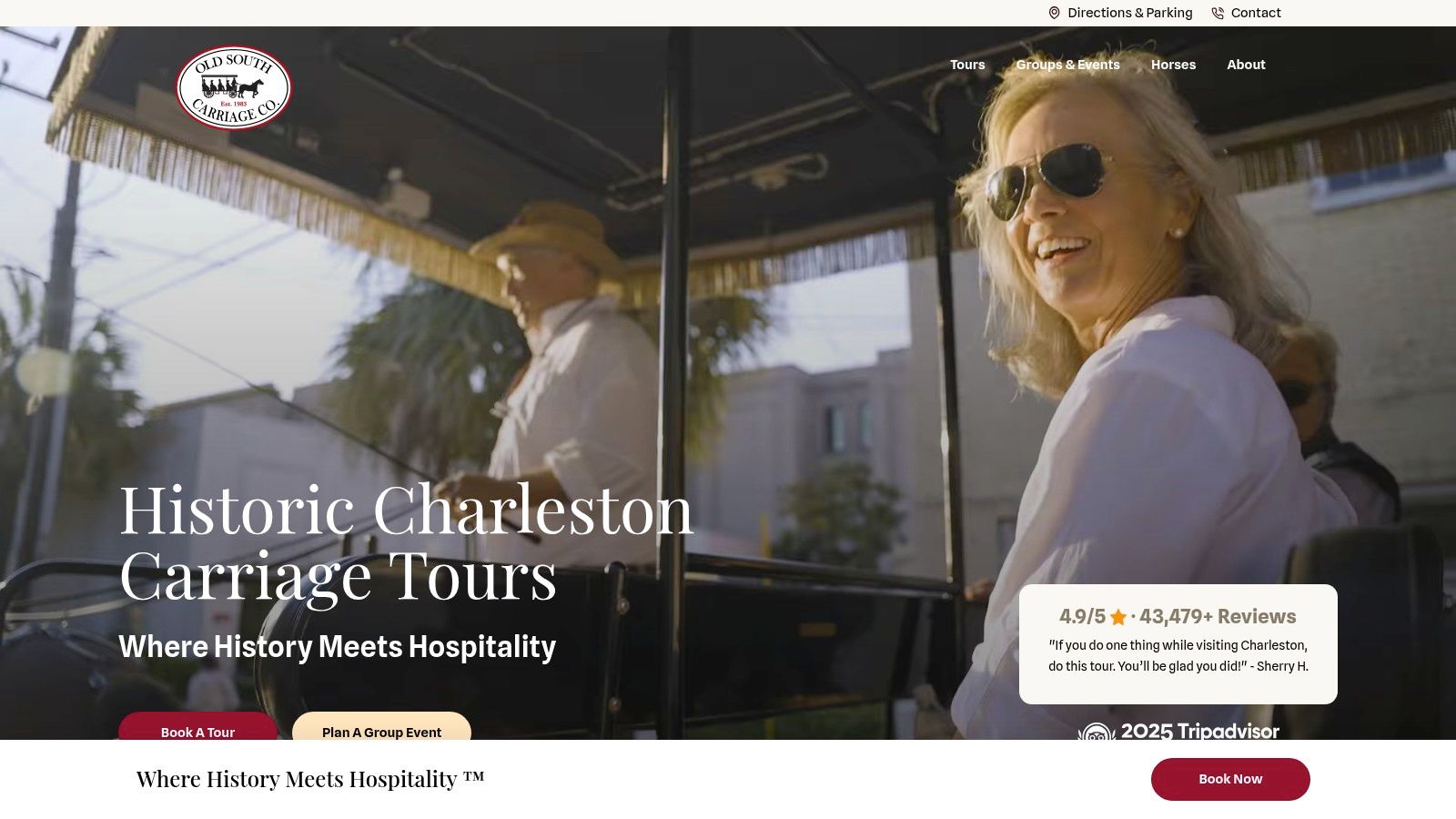Click the red Book Now button
The image size is (1456, 819).
[x=1230, y=779]
